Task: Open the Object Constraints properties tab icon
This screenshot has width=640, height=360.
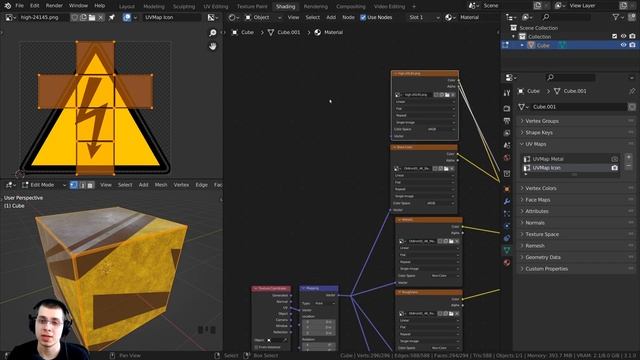Action: tap(507, 238)
